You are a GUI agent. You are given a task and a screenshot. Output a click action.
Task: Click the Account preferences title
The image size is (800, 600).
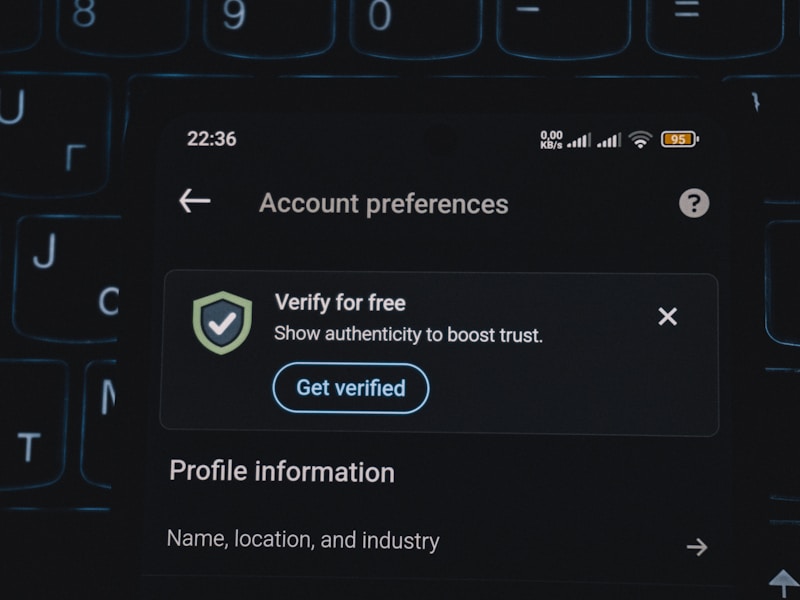pyautogui.click(x=384, y=204)
